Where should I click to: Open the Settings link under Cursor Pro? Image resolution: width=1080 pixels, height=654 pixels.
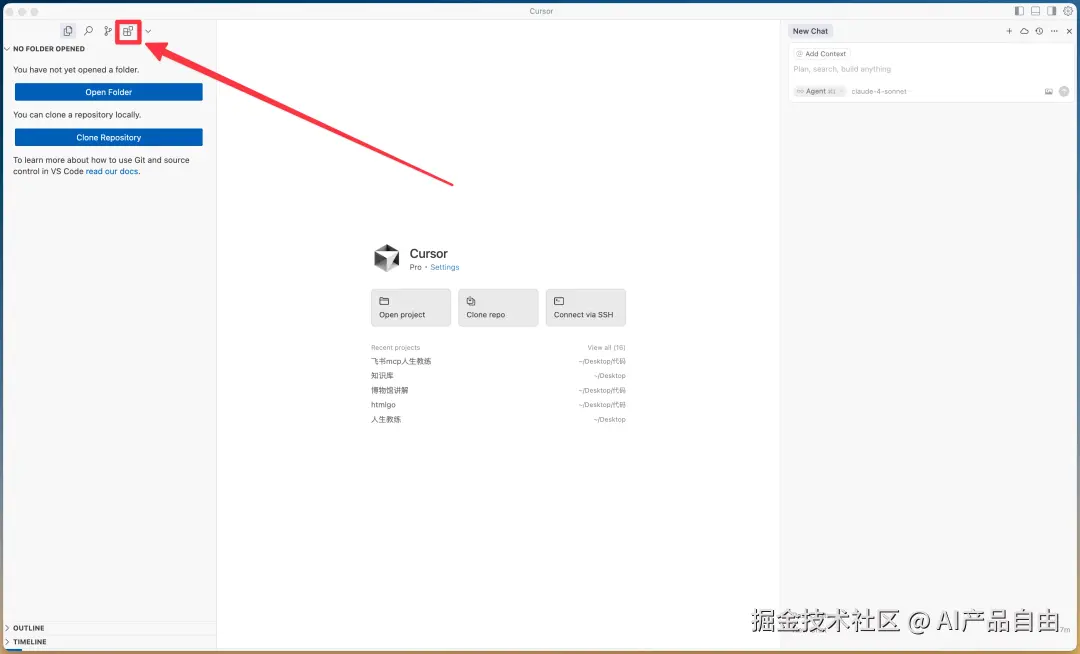(445, 267)
